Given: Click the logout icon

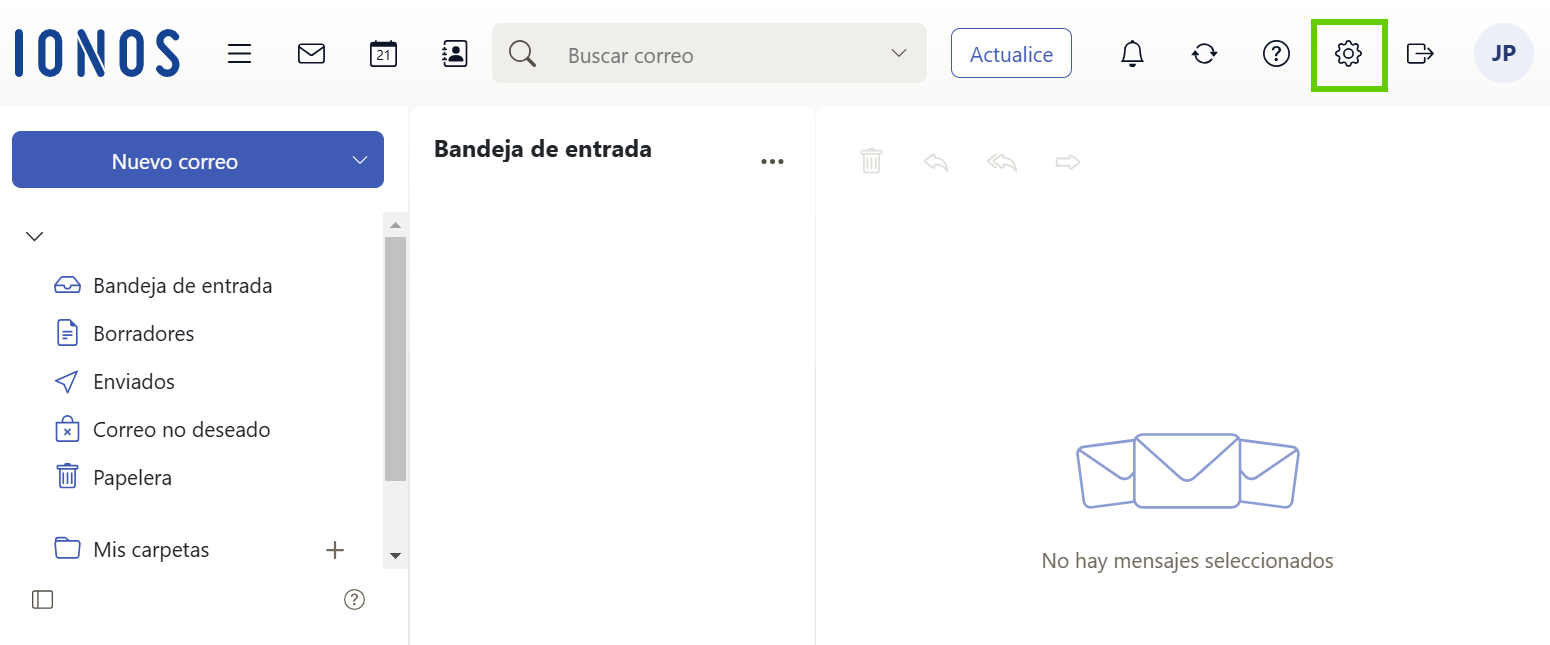Looking at the screenshot, I should pos(1420,54).
